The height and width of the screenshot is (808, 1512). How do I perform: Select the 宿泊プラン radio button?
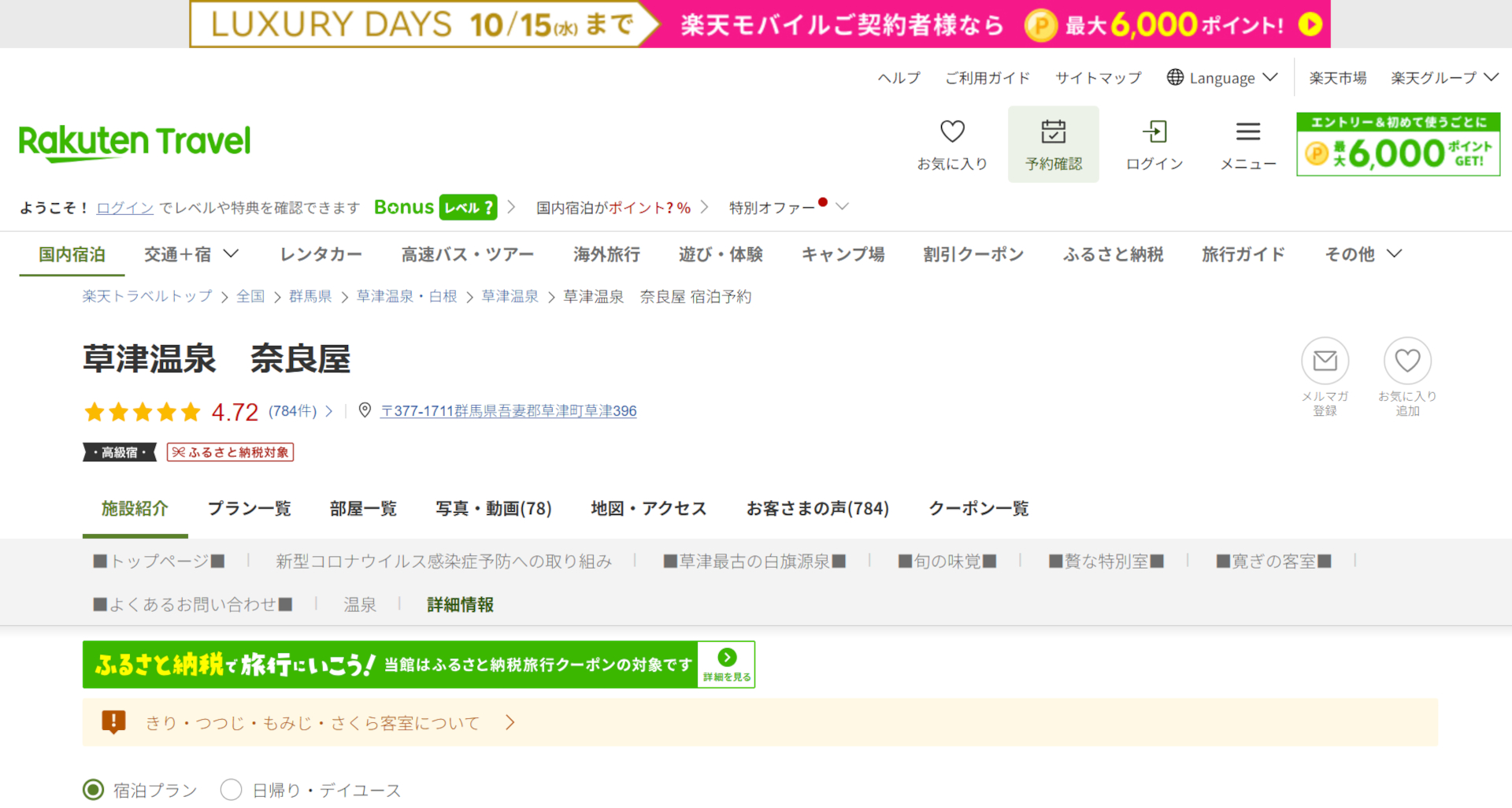(94, 789)
